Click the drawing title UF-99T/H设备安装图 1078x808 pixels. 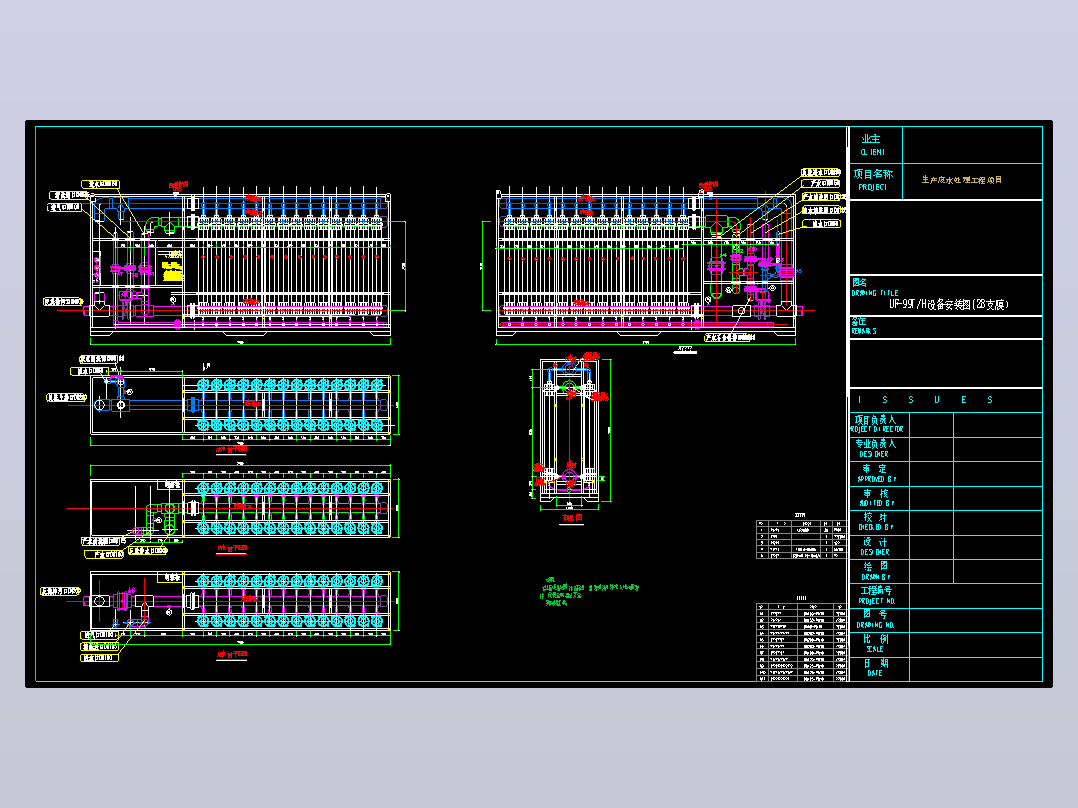pos(949,305)
